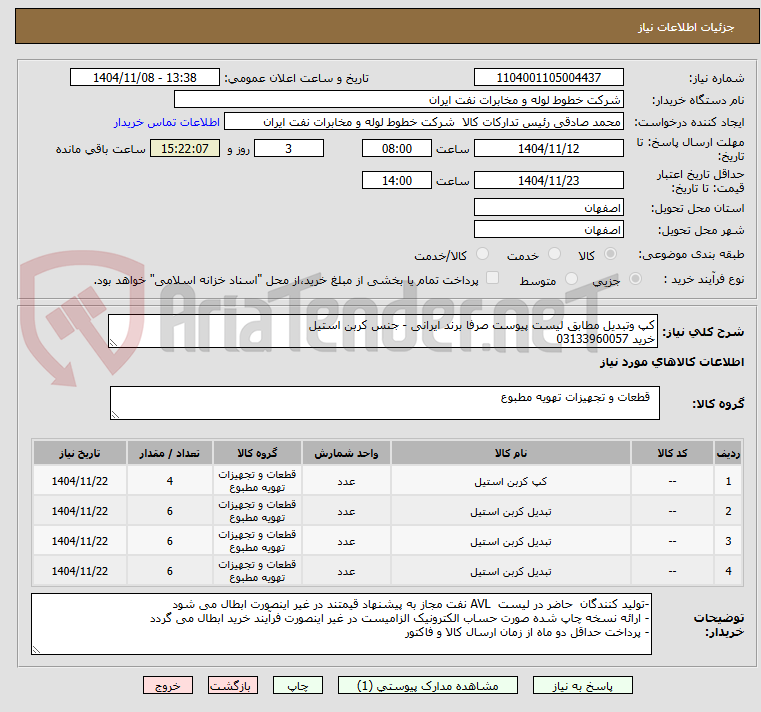Click the goods group text area
The width and height of the screenshot is (761, 712).
(384, 403)
